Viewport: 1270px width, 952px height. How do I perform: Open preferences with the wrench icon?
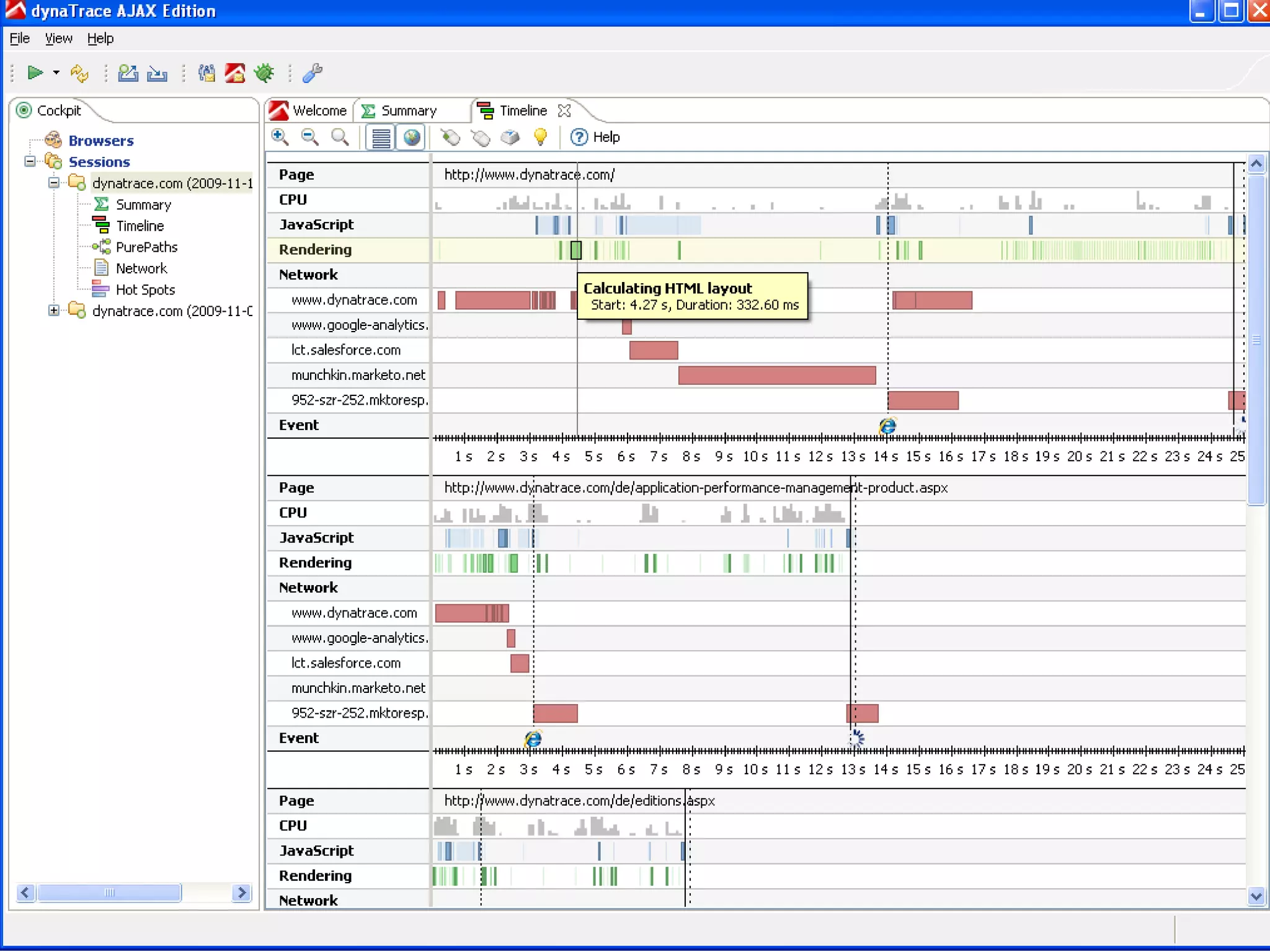tap(312, 73)
